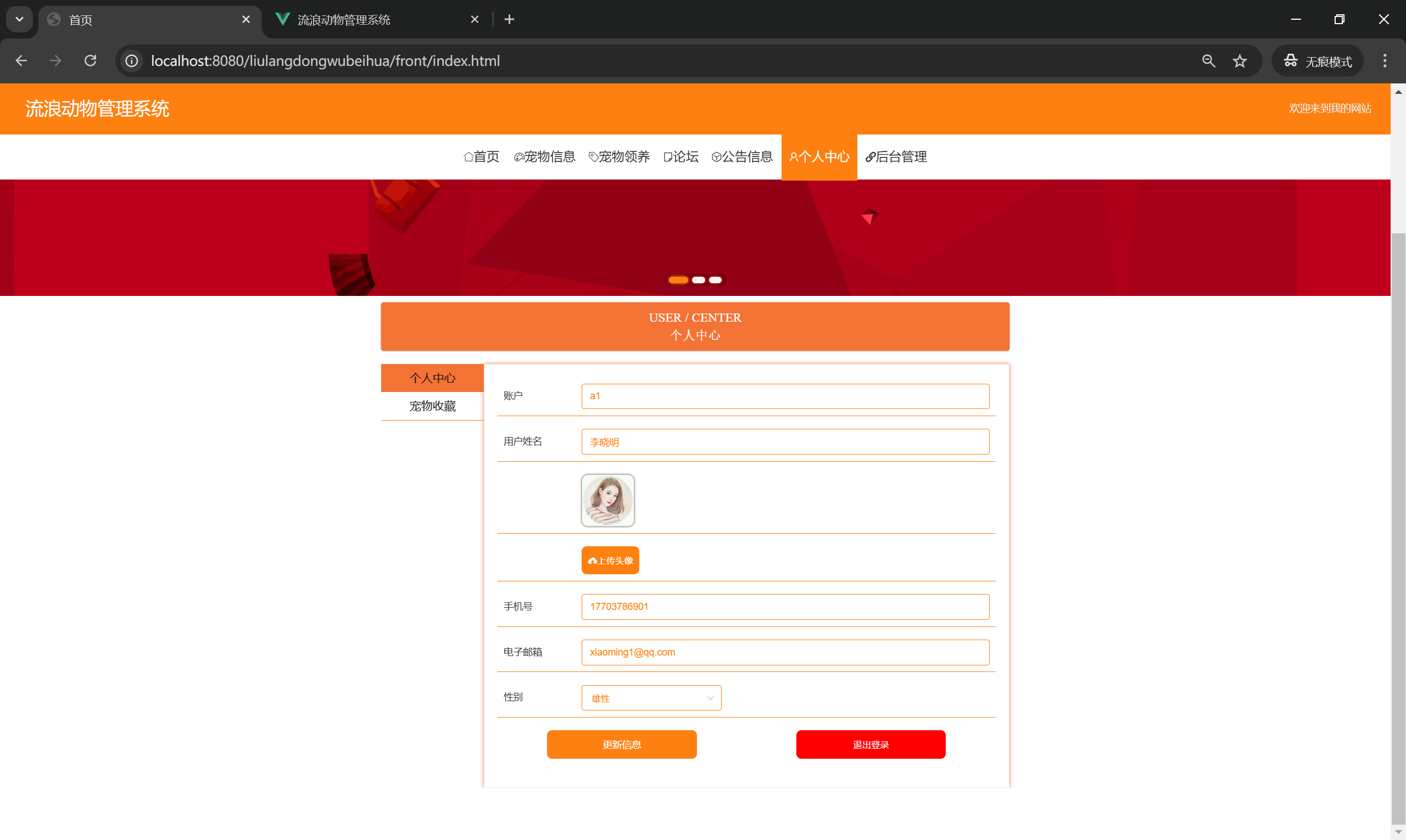Select 个人中心 in top navigation
The image size is (1406, 840).
tap(819, 157)
